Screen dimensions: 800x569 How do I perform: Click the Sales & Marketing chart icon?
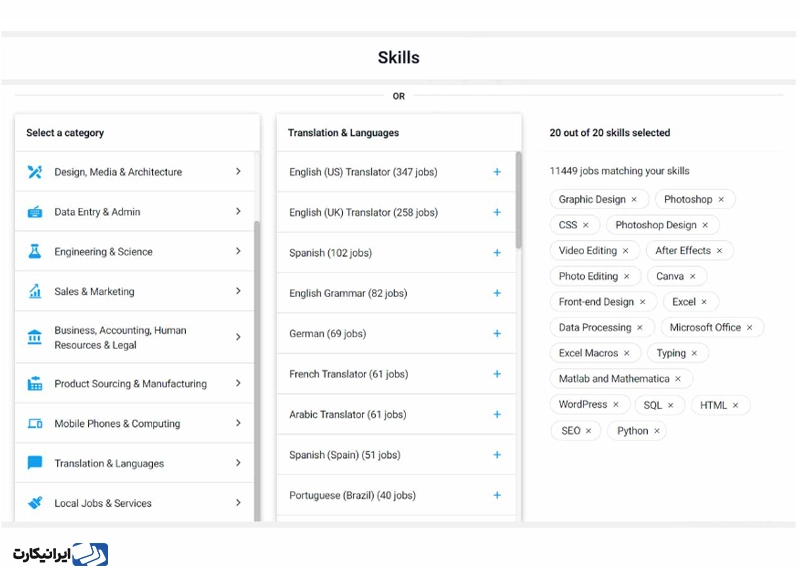click(35, 291)
